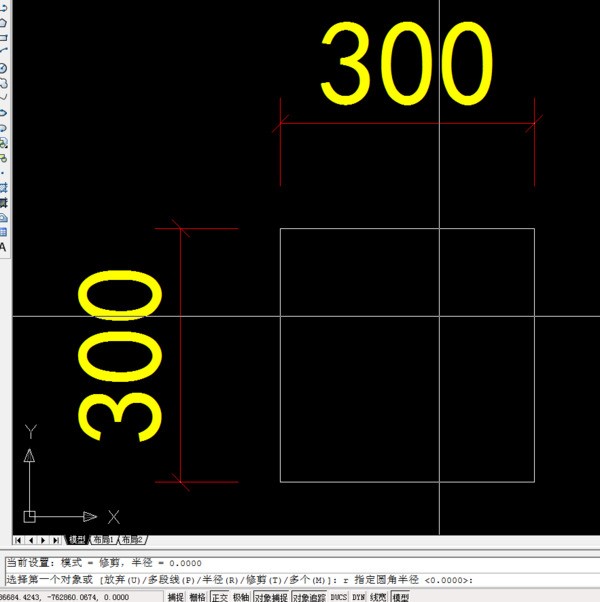This screenshot has height=602, width=600.
Task: Select the Multiline Text (A) tool
Action: pos(3,247)
